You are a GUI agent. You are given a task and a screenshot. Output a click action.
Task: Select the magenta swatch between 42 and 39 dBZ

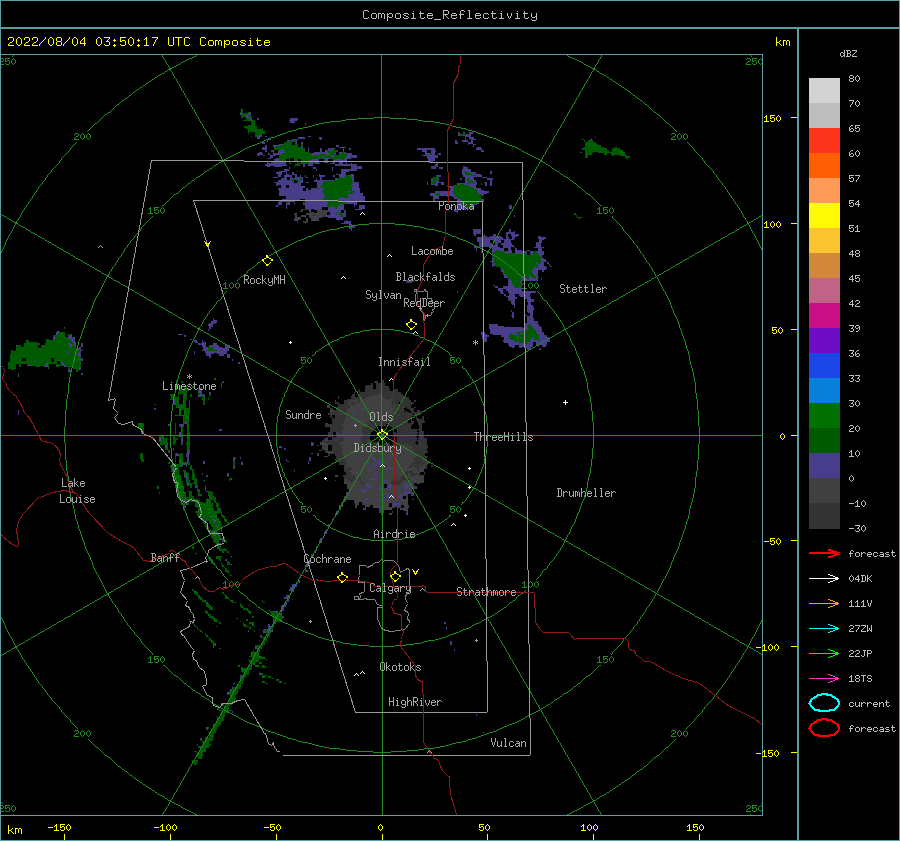pyautogui.click(x=824, y=316)
